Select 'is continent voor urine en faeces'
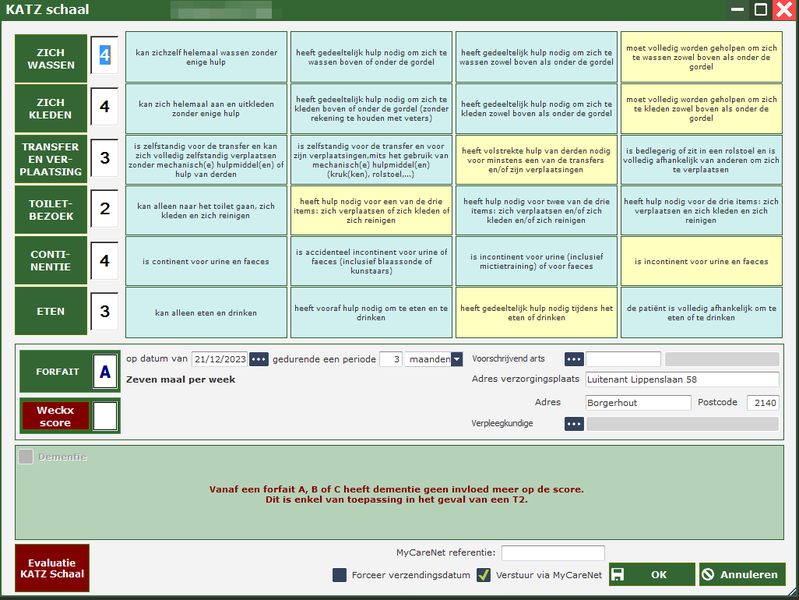The image size is (799, 600). 206,261
